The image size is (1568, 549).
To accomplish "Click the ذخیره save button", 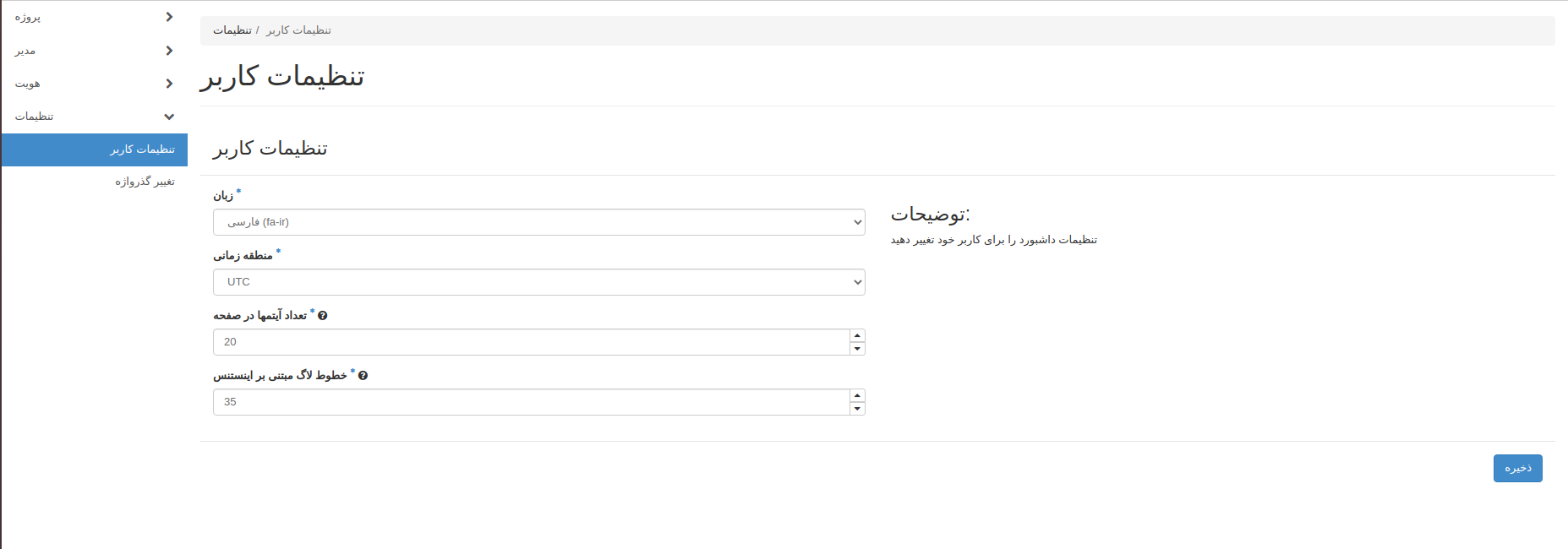I will click(1517, 468).
